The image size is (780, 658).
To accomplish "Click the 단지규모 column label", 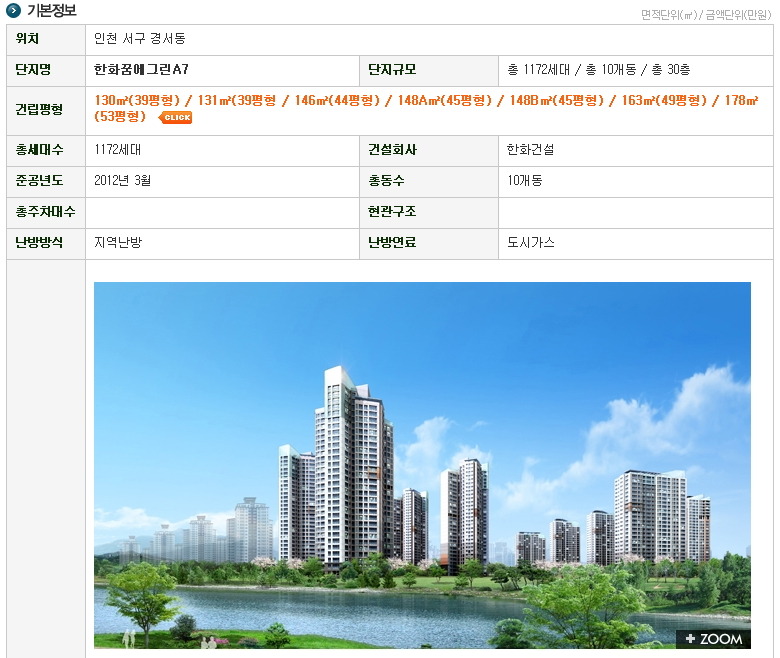I will pyautogui.click(x=392, y=69).
